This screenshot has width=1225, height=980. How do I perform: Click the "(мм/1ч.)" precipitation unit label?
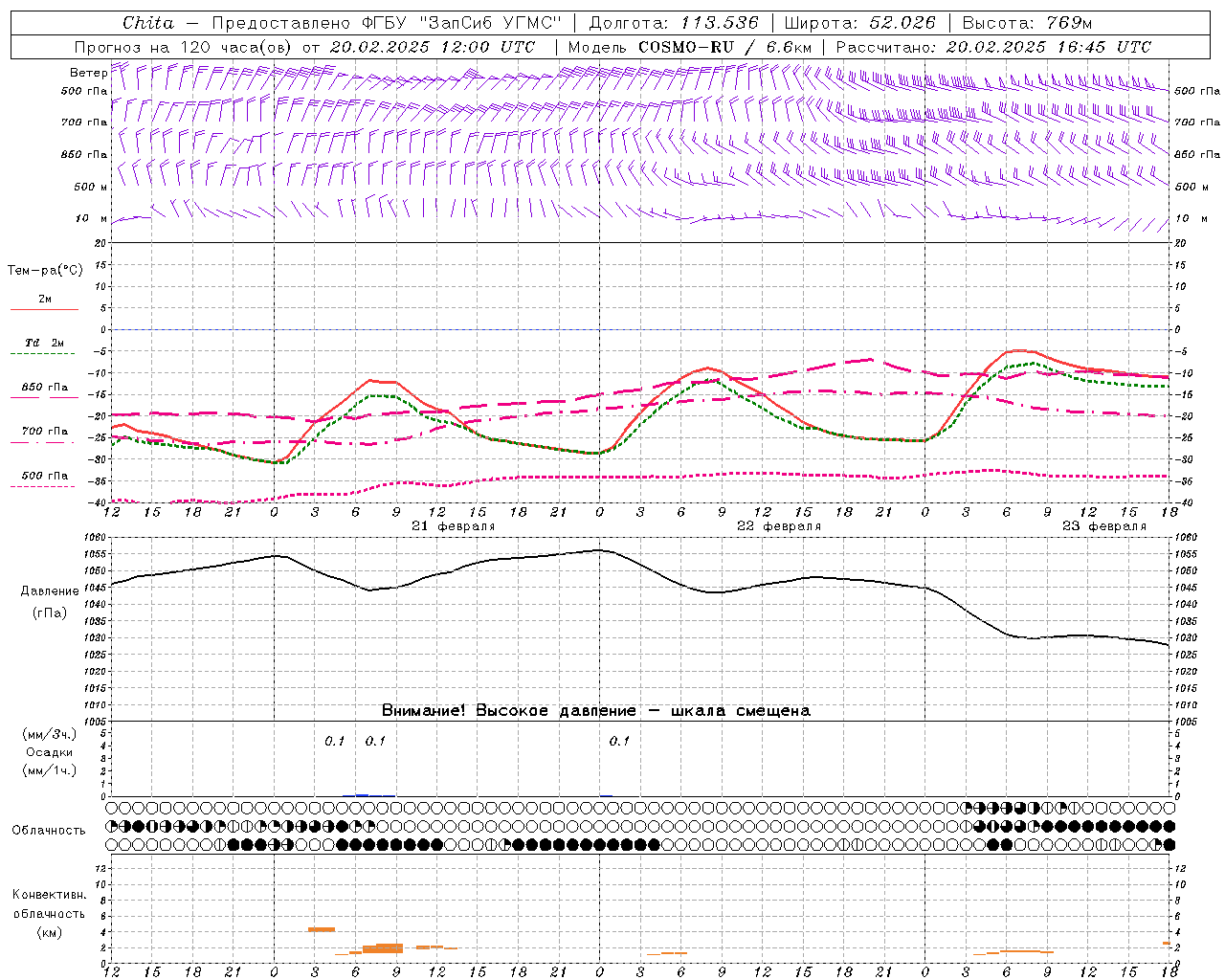click(50, 770)
